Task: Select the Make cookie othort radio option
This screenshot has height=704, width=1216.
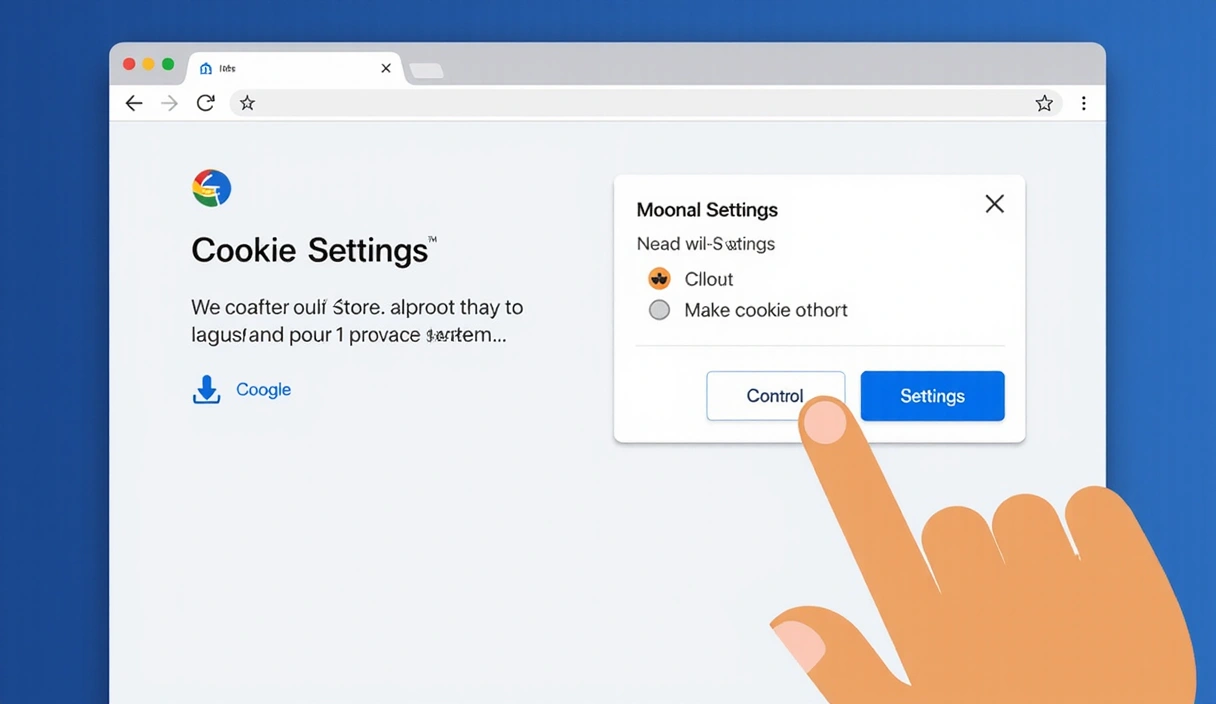Action: tap(659, 310)
